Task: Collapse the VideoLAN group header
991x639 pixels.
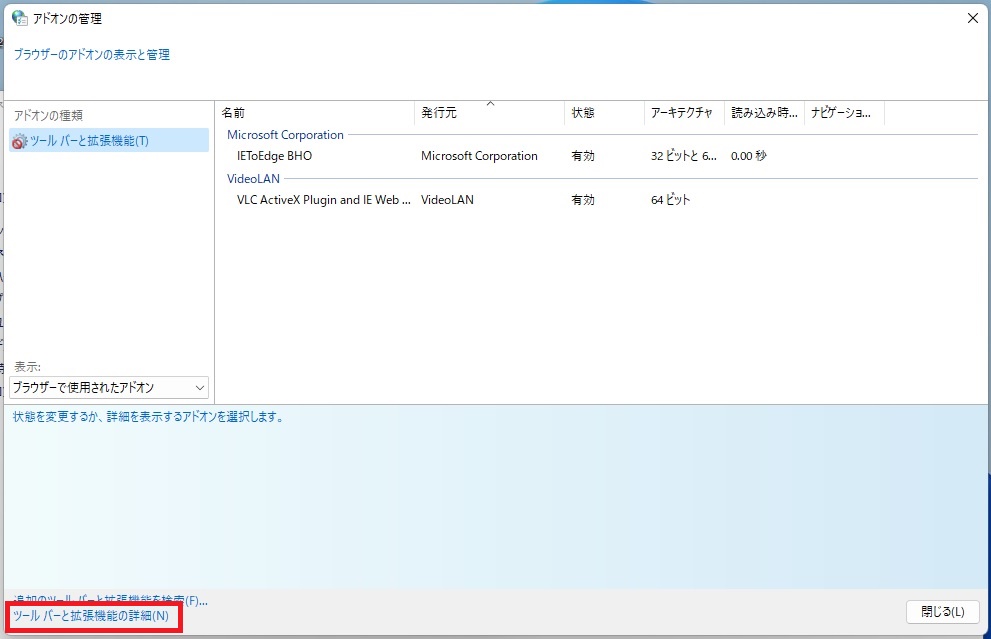Action: pos(253,179)
